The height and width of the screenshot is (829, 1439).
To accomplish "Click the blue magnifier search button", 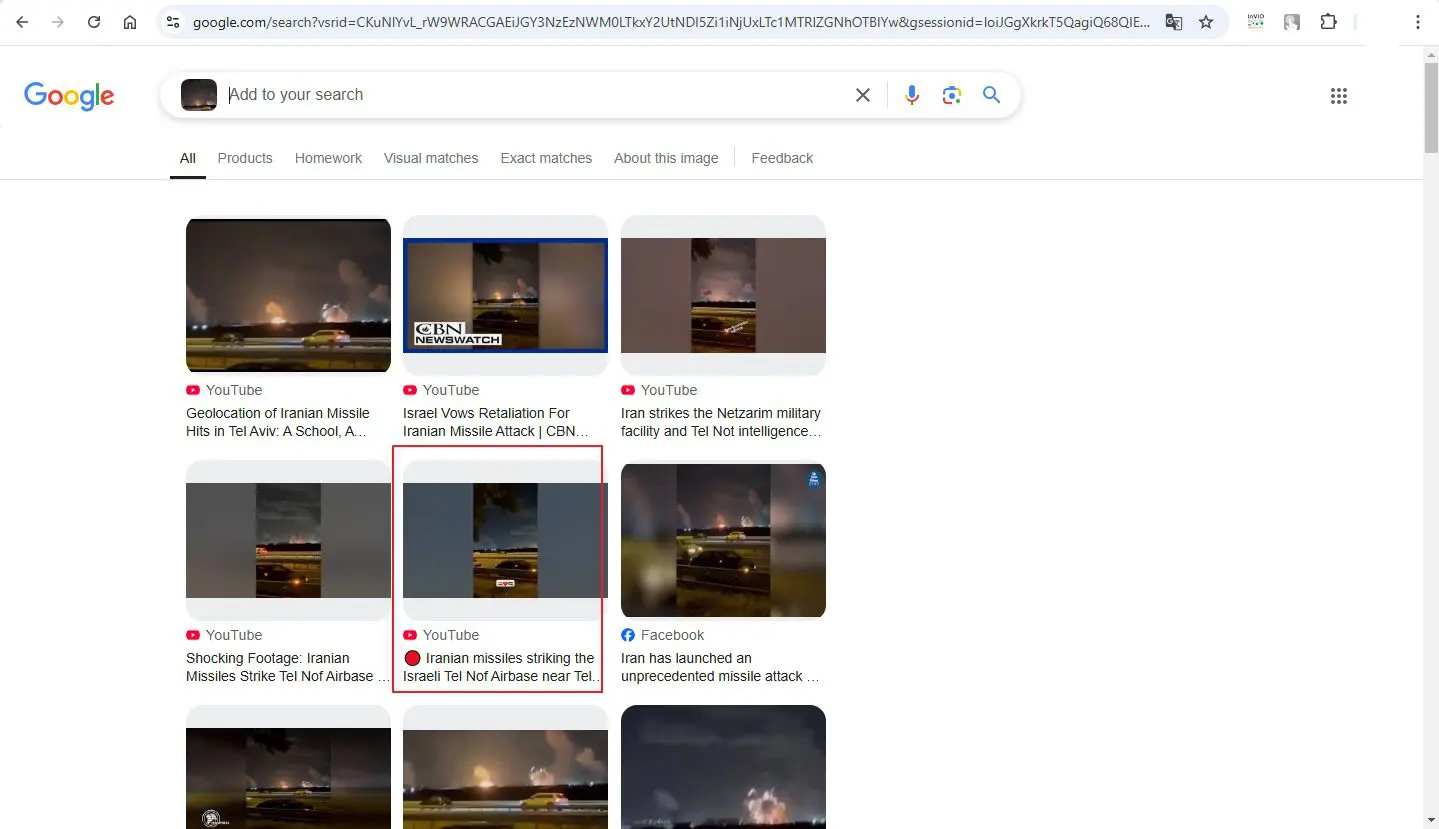I will pos(991,95).
